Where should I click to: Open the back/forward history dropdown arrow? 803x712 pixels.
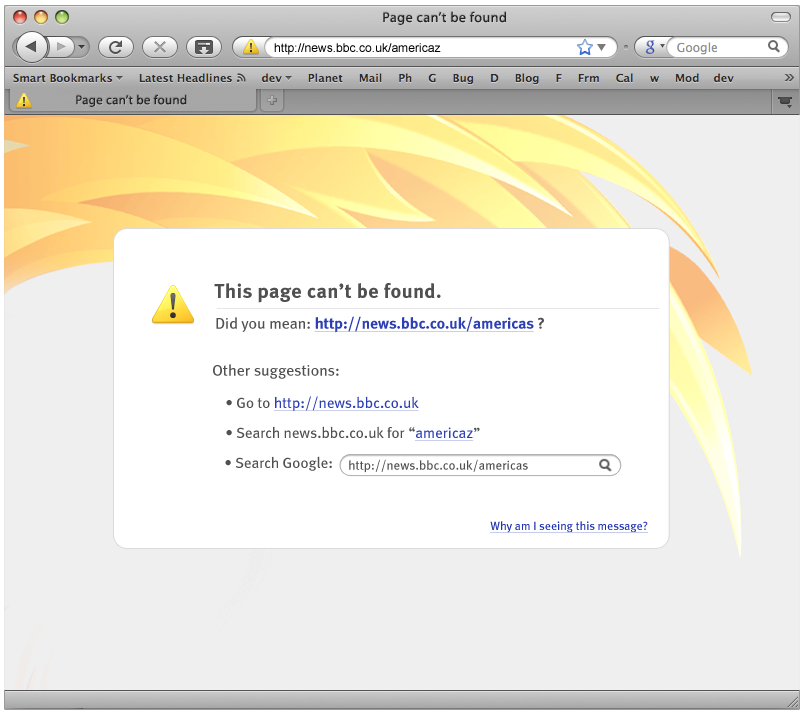tap(81, 48)
